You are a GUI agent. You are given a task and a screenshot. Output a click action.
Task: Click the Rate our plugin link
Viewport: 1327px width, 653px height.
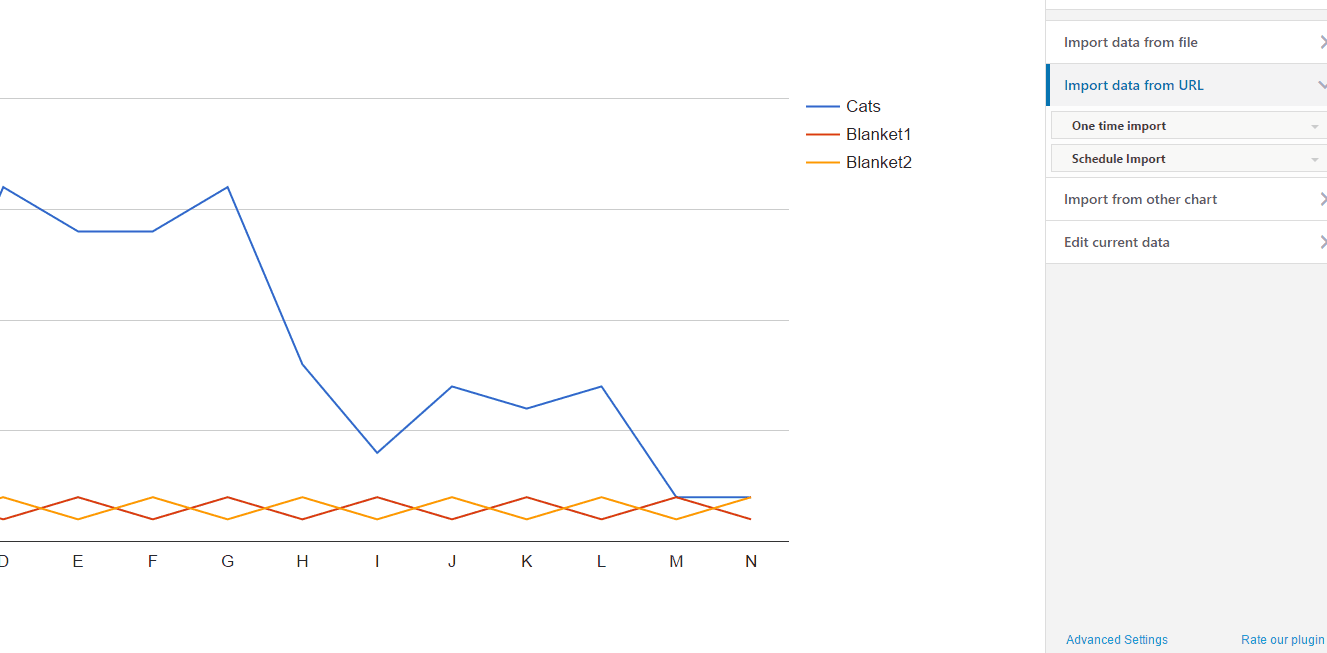coord(1282,640)
